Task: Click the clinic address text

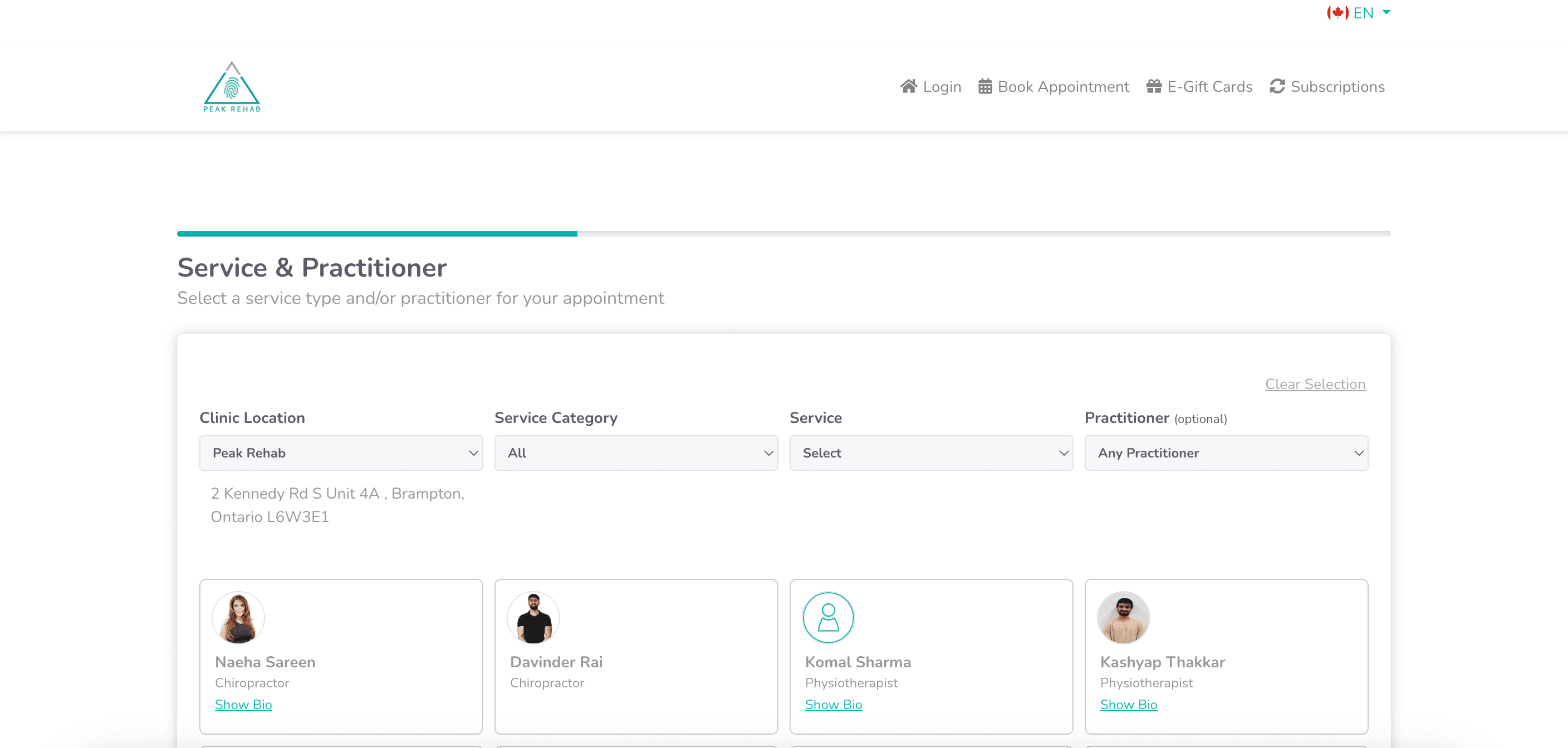Action: 337,505
